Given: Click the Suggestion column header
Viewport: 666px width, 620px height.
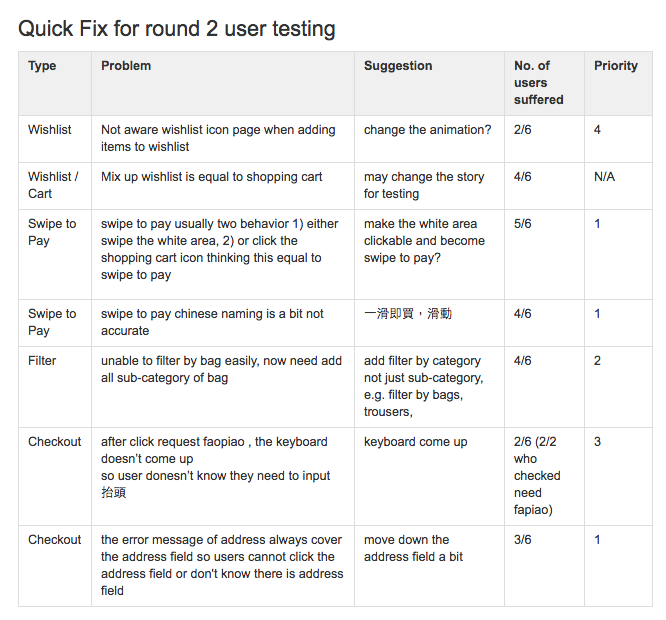Looking at the screenshot, I should coord(429,83).
